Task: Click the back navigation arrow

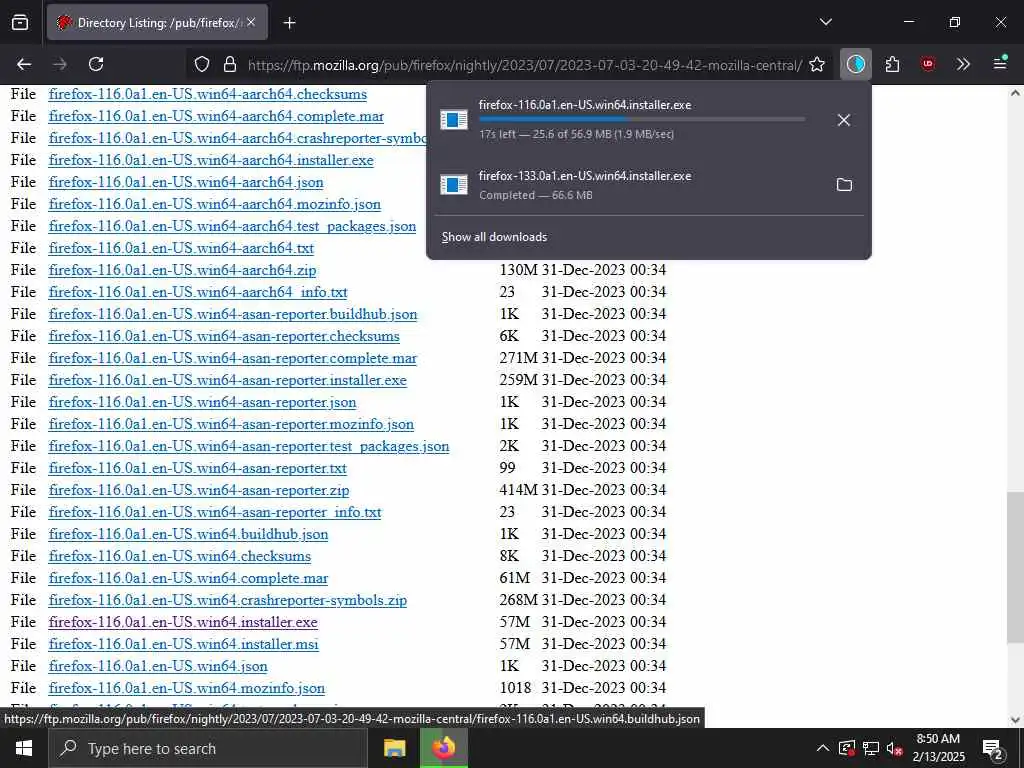Action: point(24,64)
